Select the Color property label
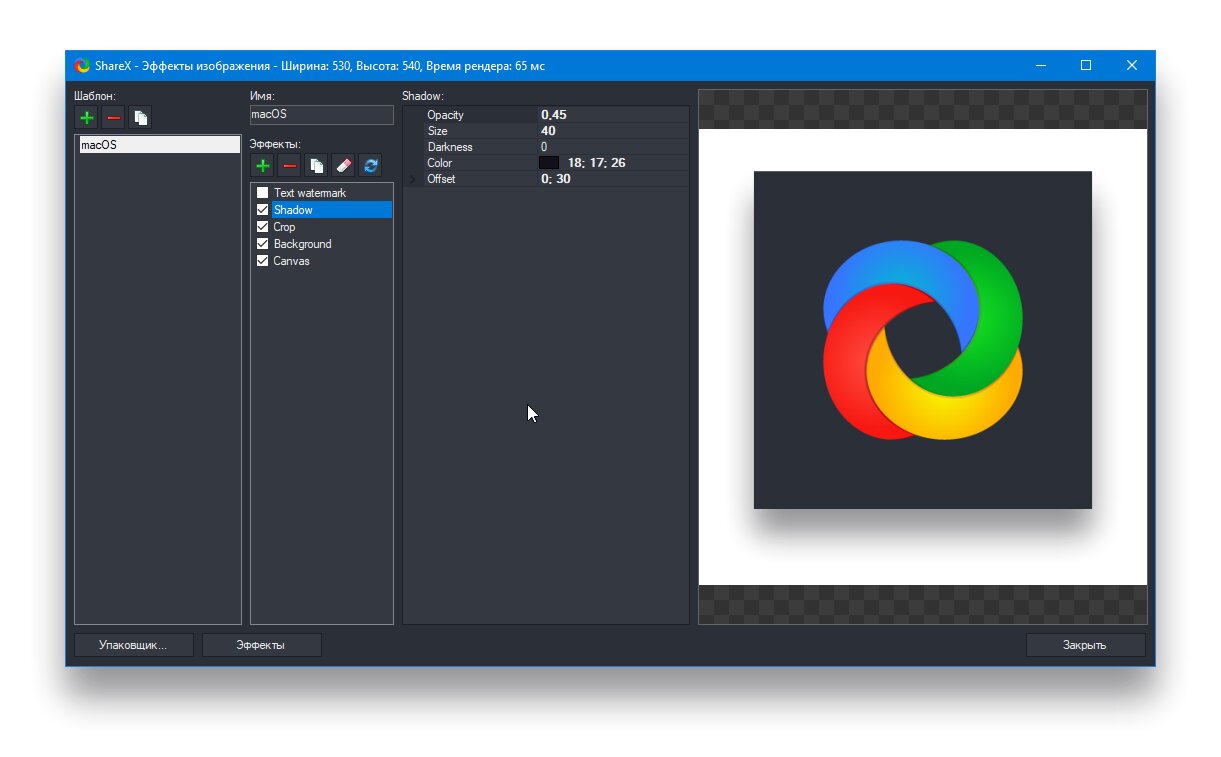The height and width of the screenshot is (757, 1221). [x=440, y=163]
